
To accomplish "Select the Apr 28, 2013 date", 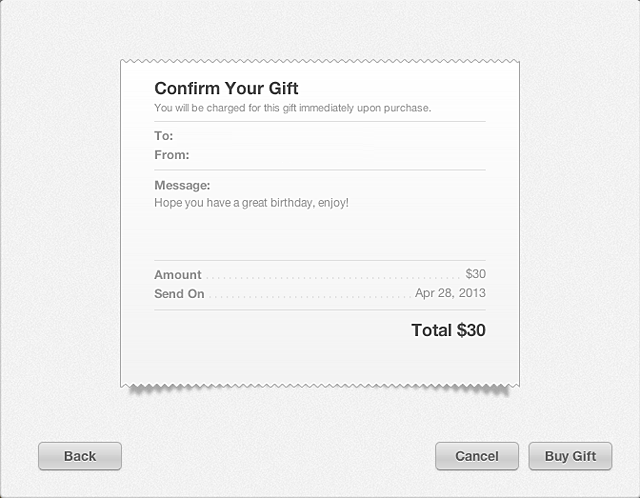I will (x=450, y=294).
